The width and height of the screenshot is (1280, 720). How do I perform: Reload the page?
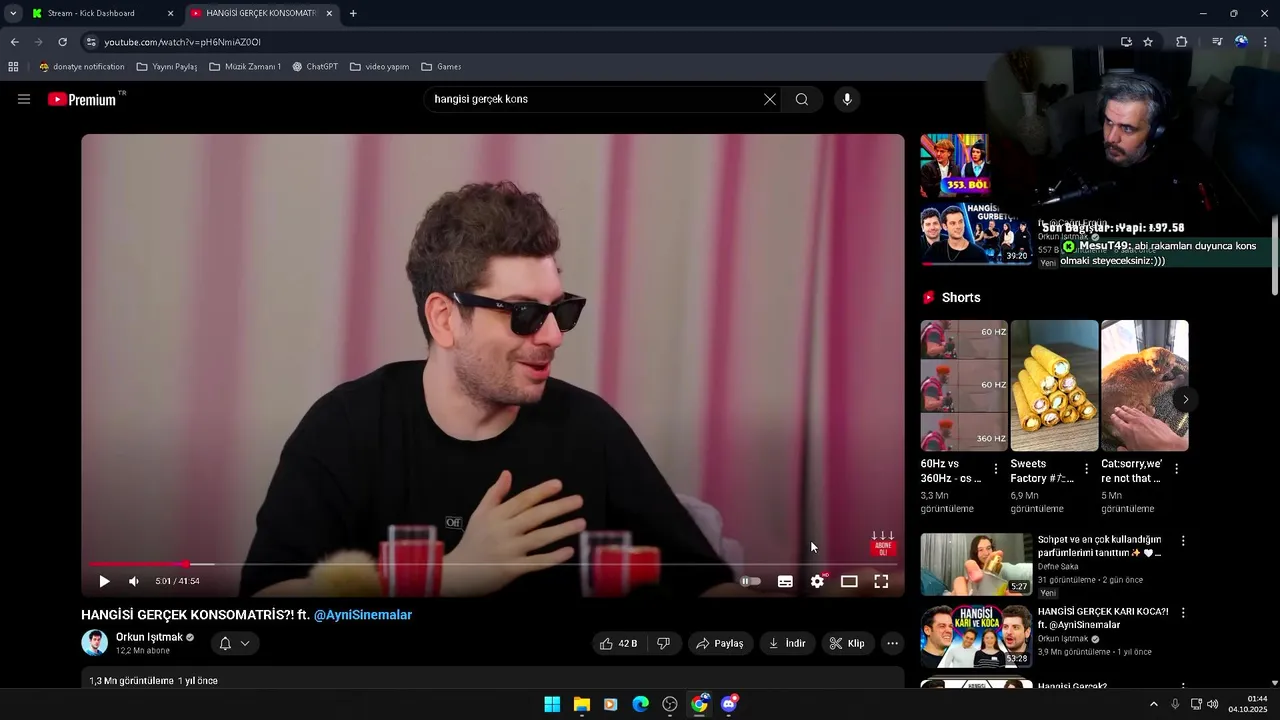[62, 42]
